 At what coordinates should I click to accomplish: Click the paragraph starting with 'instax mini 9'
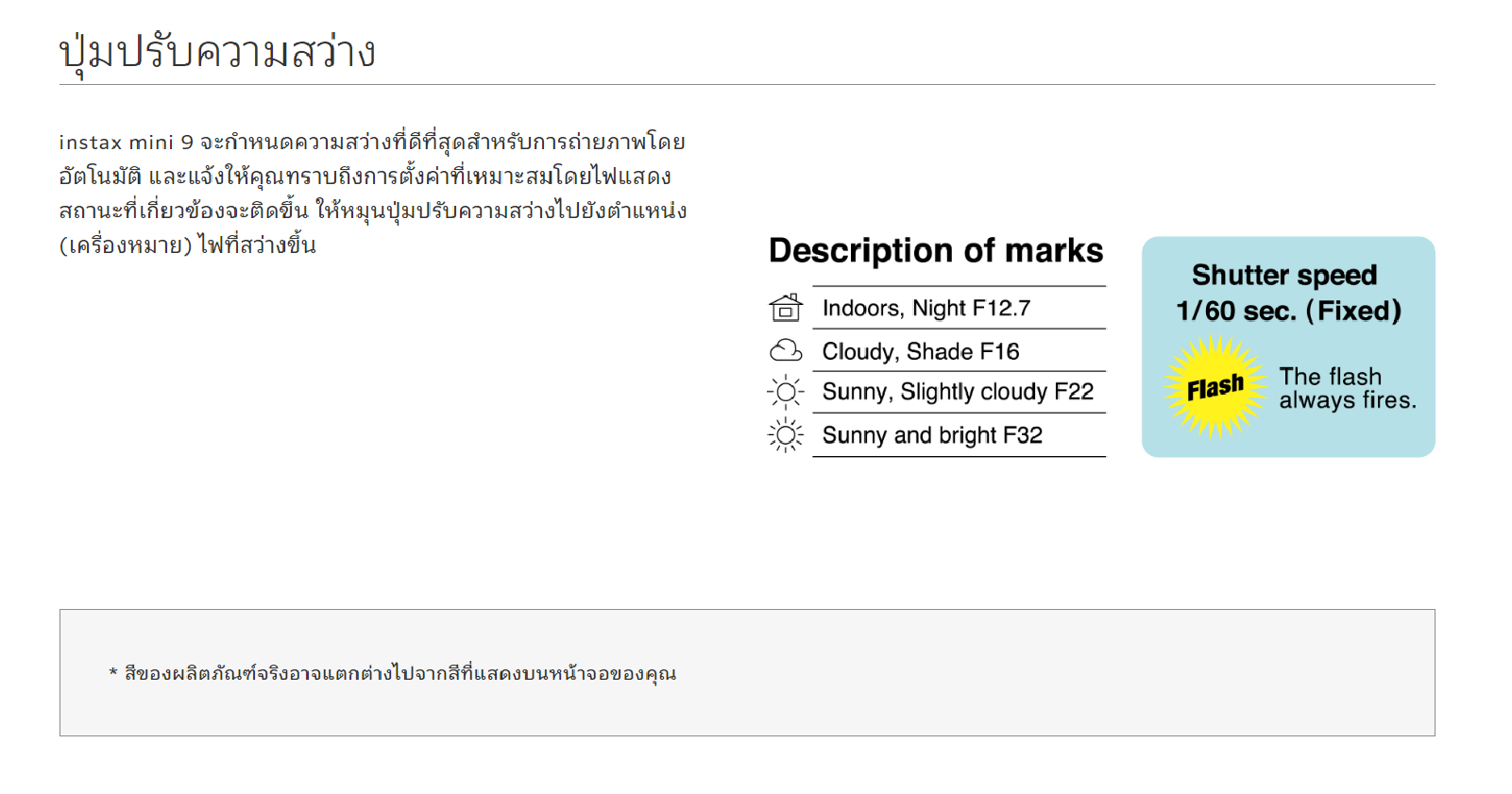coord(373,194)
